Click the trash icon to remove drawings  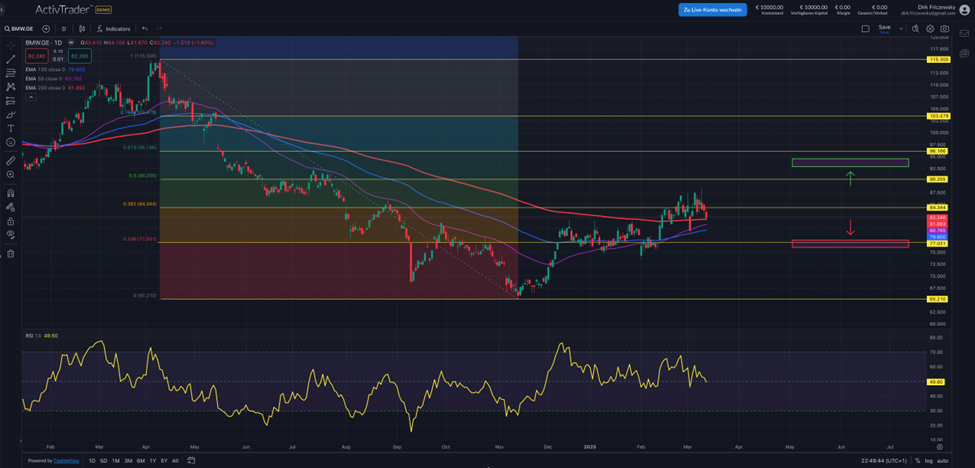11,254
